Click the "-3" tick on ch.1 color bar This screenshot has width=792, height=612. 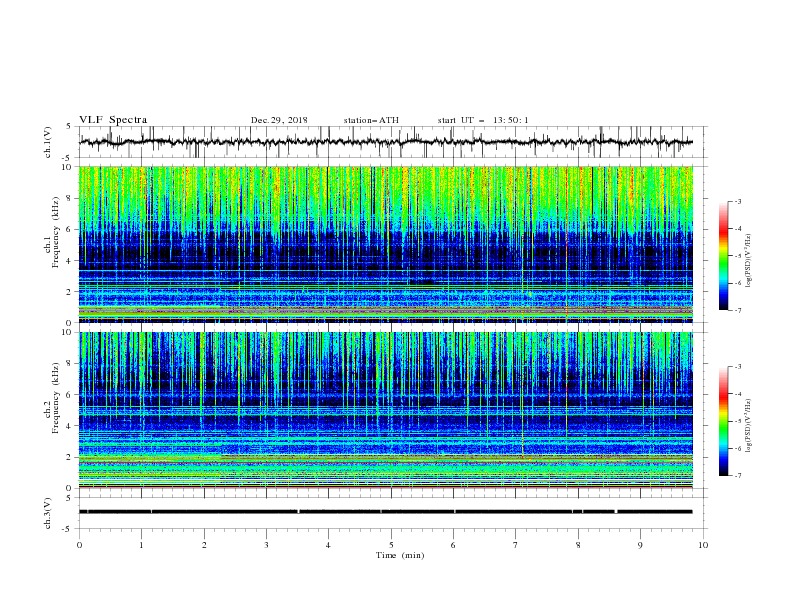tap(737, 201)
